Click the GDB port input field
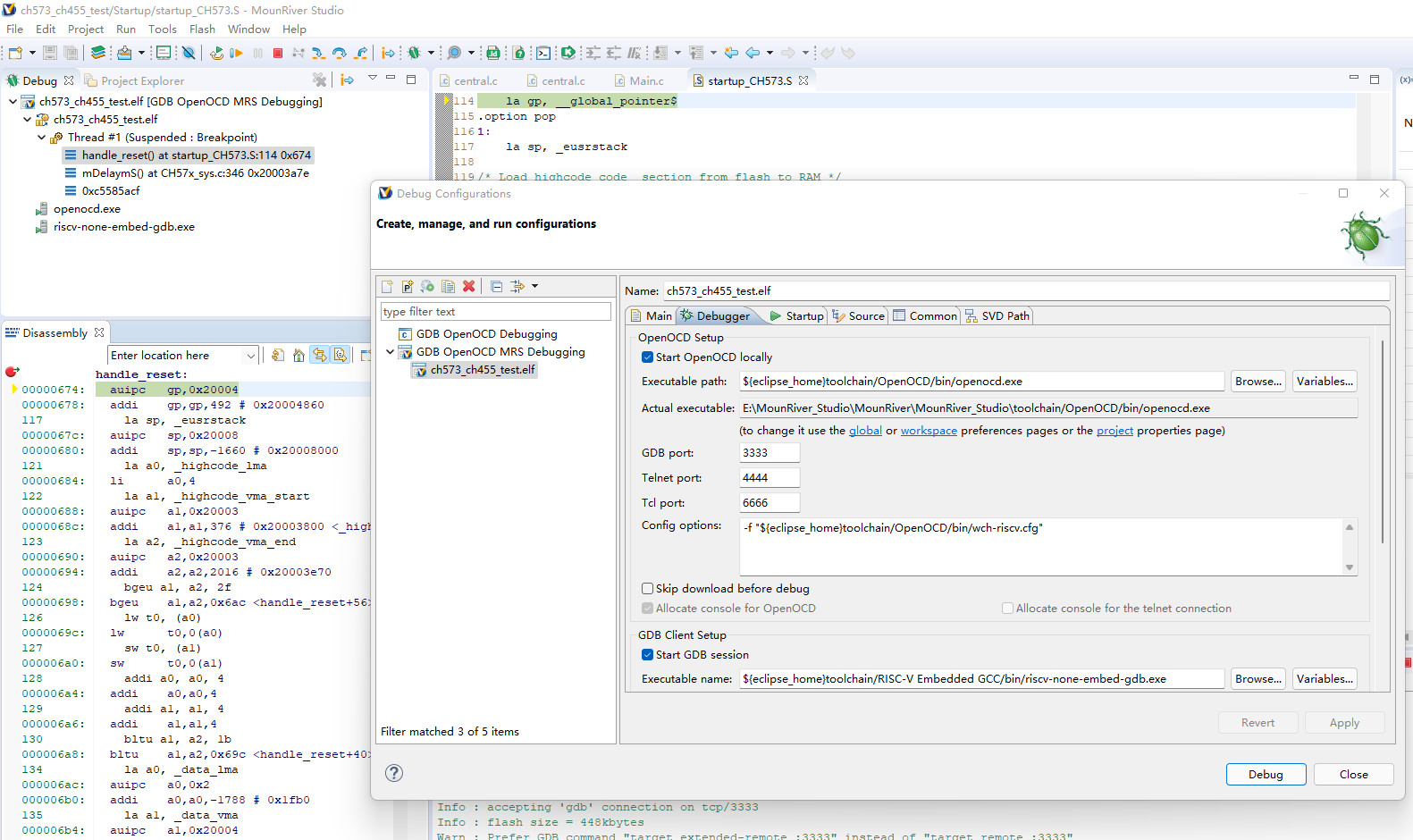 pos(770,453)
